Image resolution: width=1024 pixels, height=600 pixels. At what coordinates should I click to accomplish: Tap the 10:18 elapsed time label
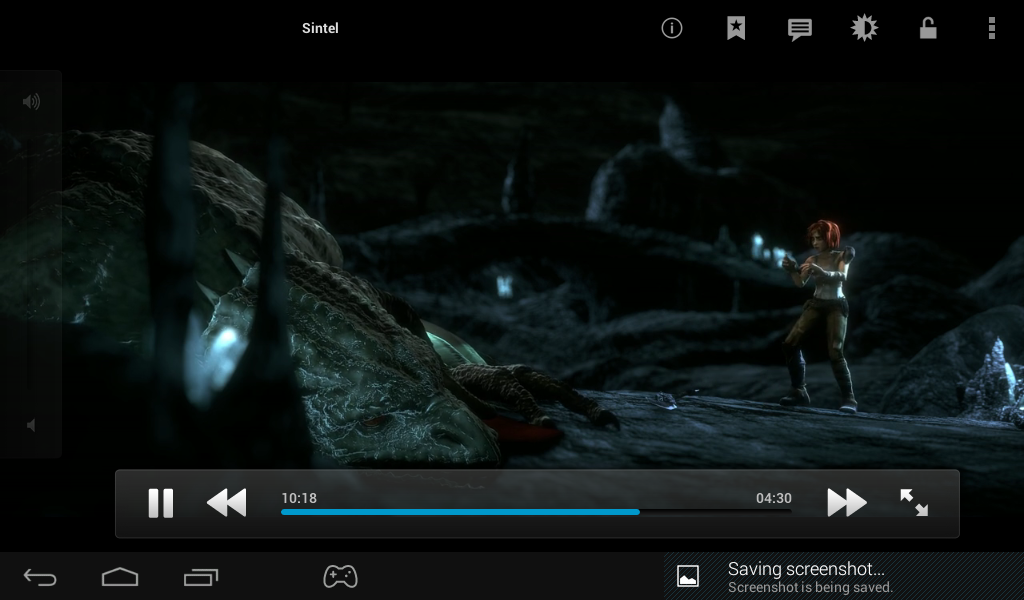coord(299,498)
